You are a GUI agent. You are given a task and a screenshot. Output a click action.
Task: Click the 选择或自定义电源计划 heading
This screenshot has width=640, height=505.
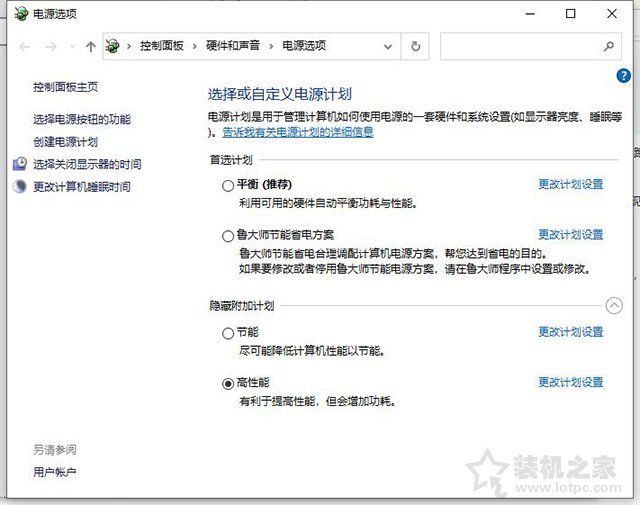pyautogui.click(x=280, y=94)
